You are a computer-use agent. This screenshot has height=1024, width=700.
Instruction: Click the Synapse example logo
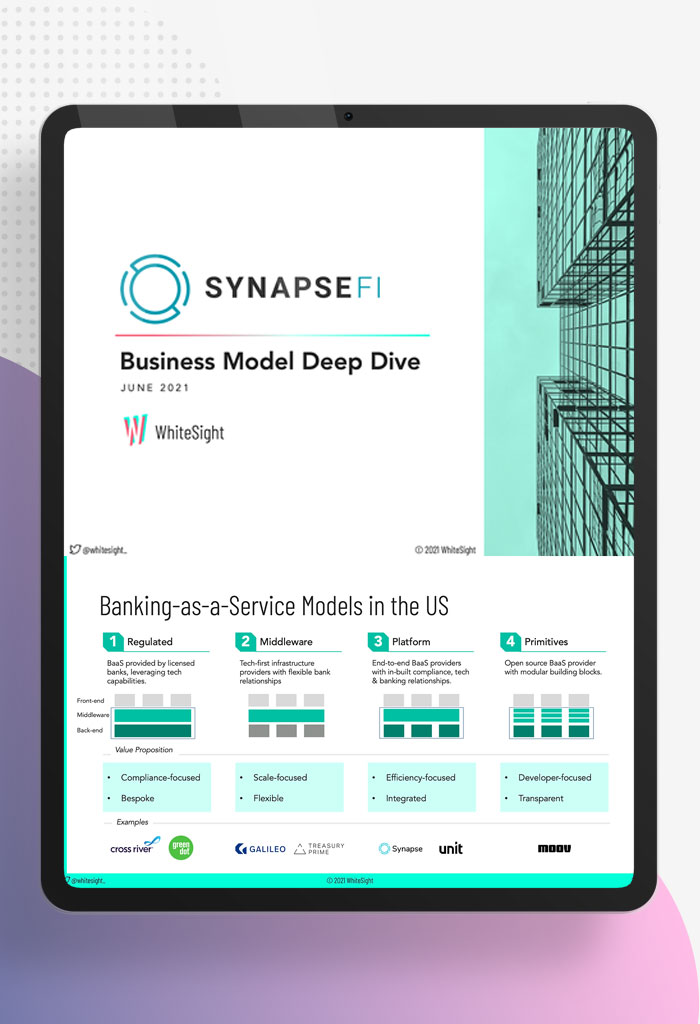pyautogui.click(x=400, y=848)
